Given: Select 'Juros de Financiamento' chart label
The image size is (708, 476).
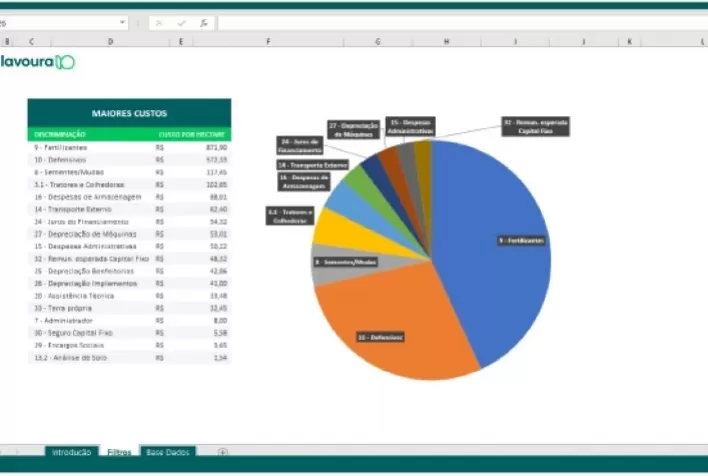Looking at the screenshot, I should [300, 146].
